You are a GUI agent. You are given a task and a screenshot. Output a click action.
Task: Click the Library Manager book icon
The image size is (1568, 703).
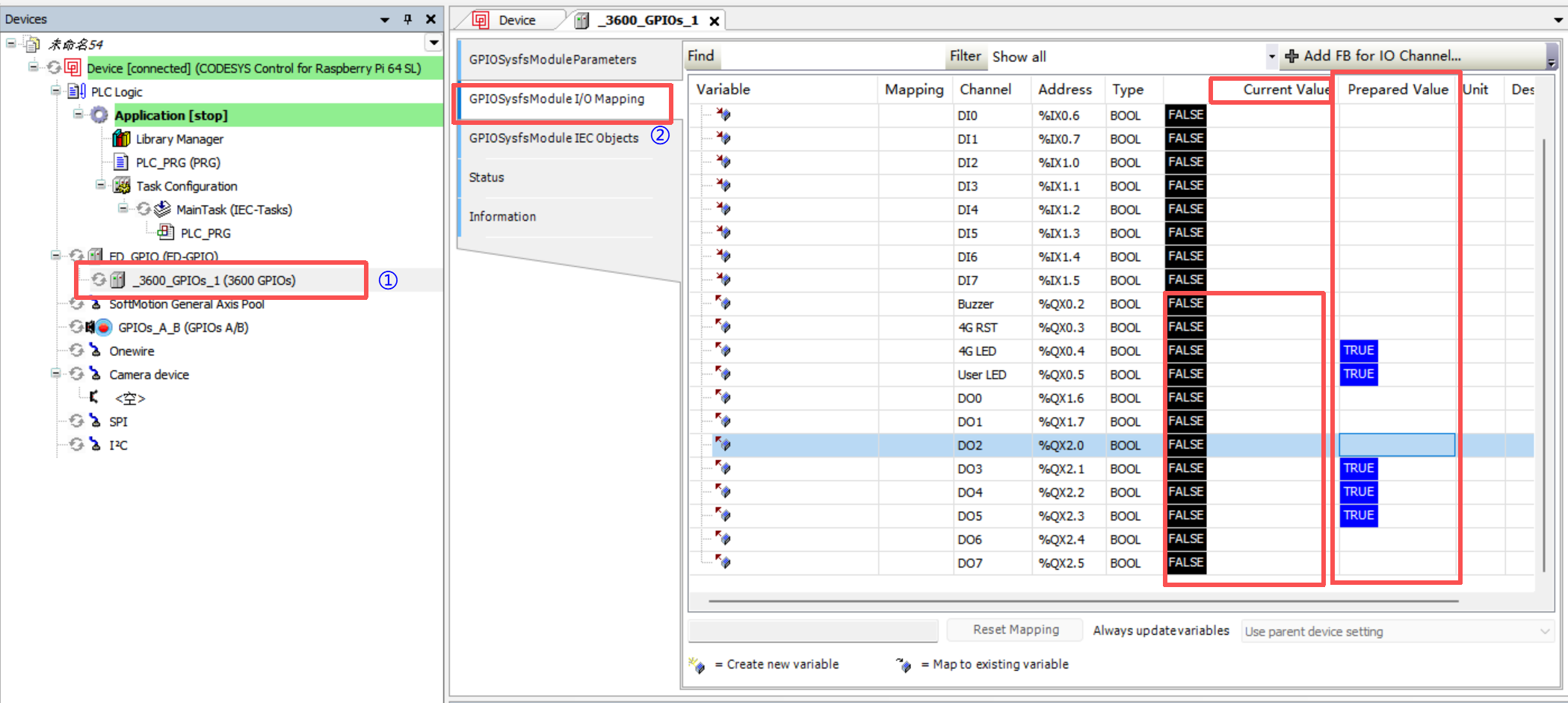click(x=121, y=139)
